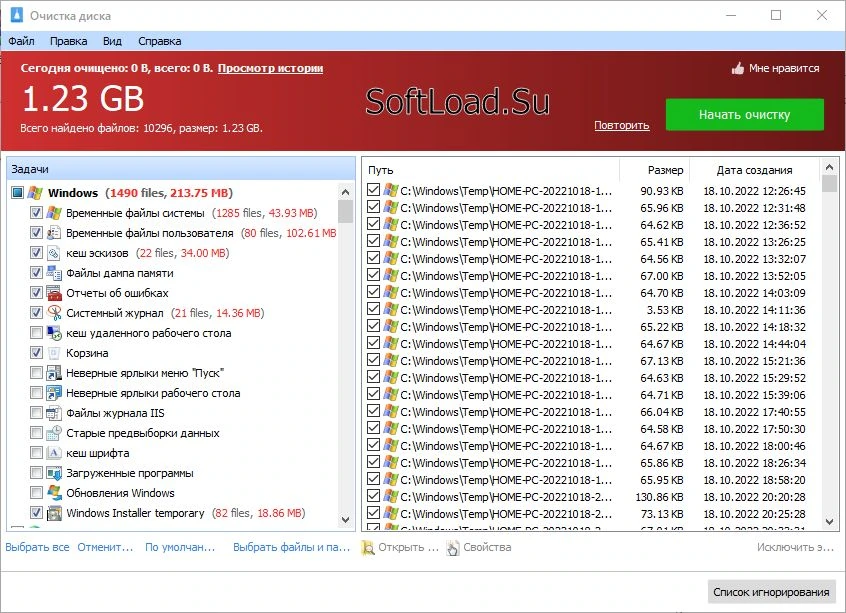
Task: Click 'Выбрать файлы и па…' link
Action: (x=292, y=547)
